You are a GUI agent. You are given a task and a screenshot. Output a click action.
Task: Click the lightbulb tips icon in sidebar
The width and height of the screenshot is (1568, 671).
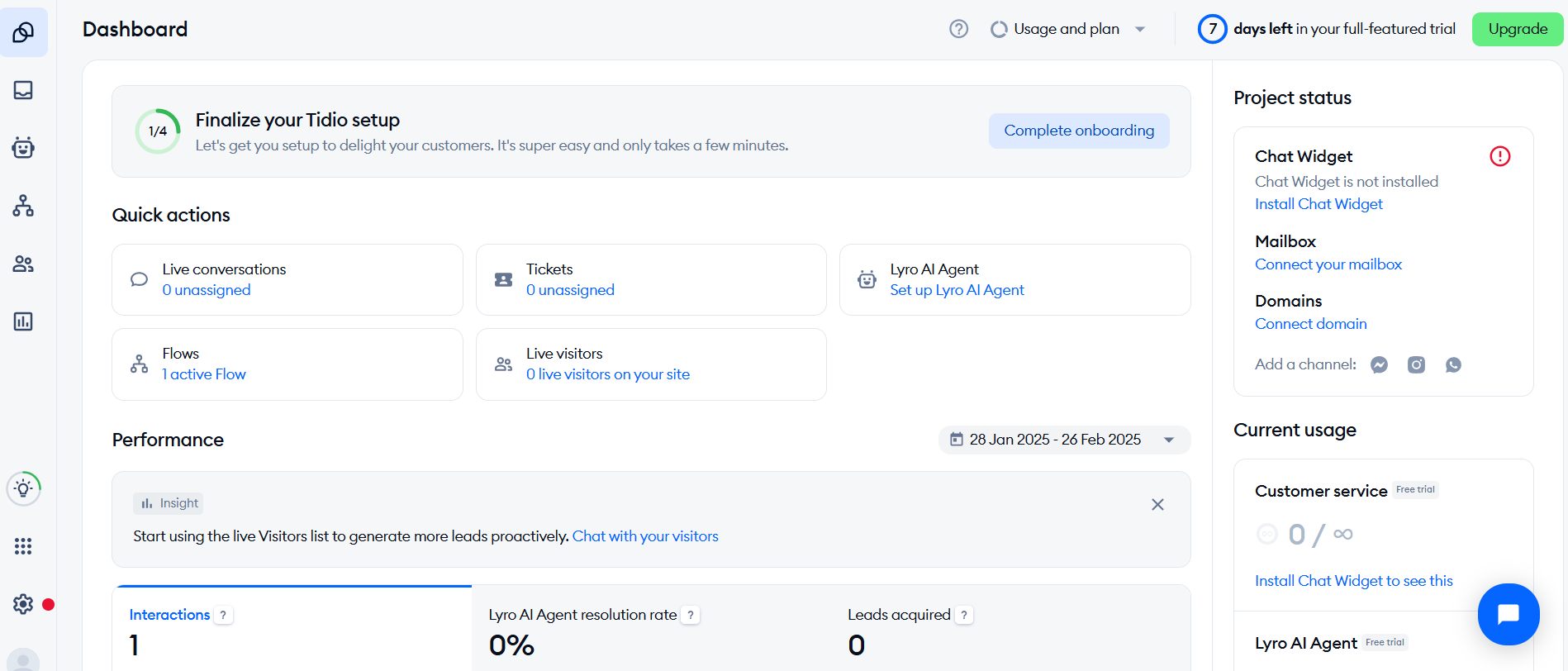24,488
